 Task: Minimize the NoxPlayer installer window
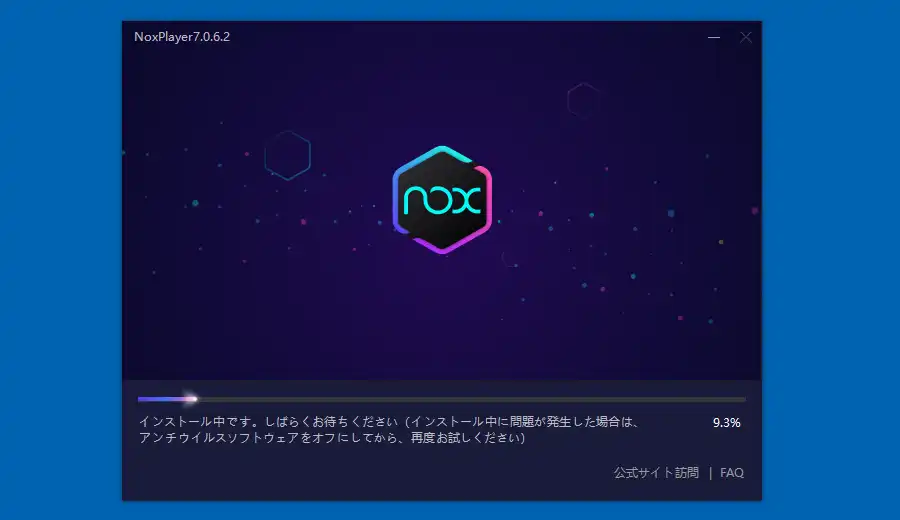point(714,37)
